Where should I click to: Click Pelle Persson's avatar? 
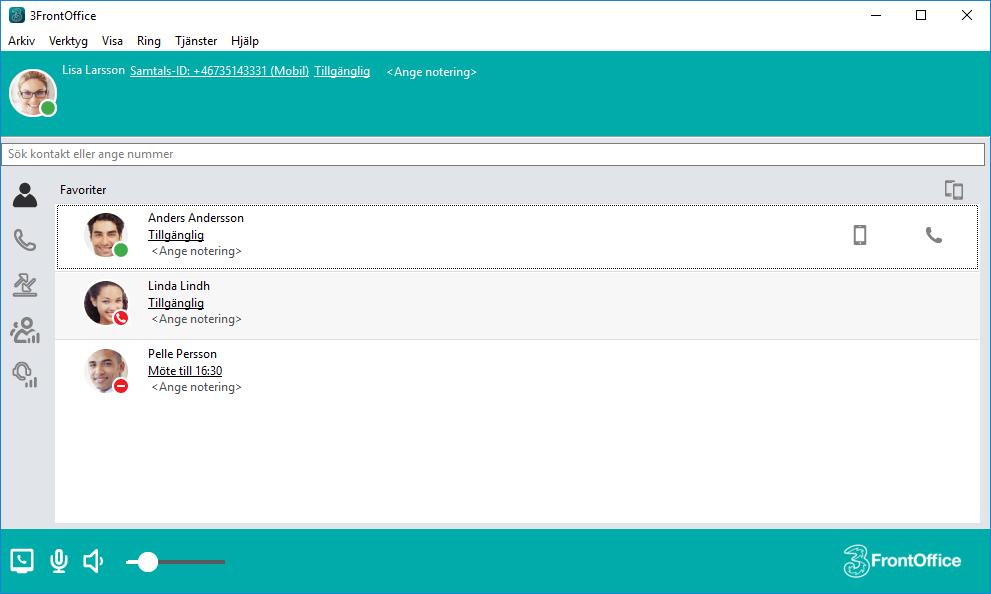(106, 371)
